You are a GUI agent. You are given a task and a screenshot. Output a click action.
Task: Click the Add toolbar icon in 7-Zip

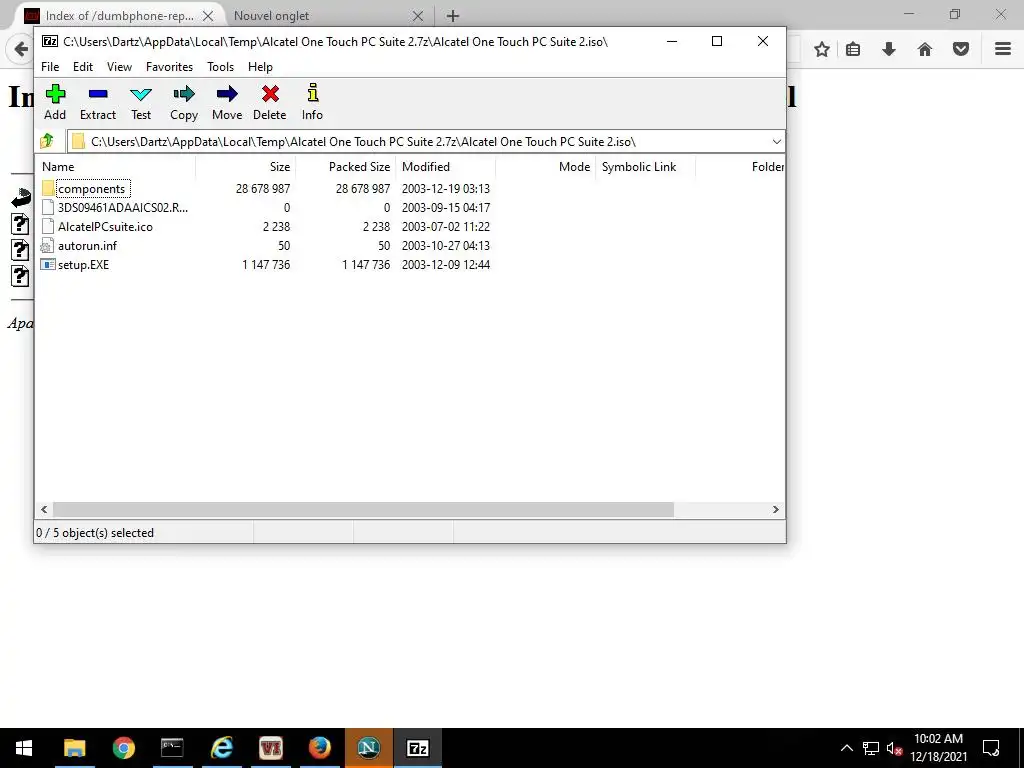click(x=56, y=94)
